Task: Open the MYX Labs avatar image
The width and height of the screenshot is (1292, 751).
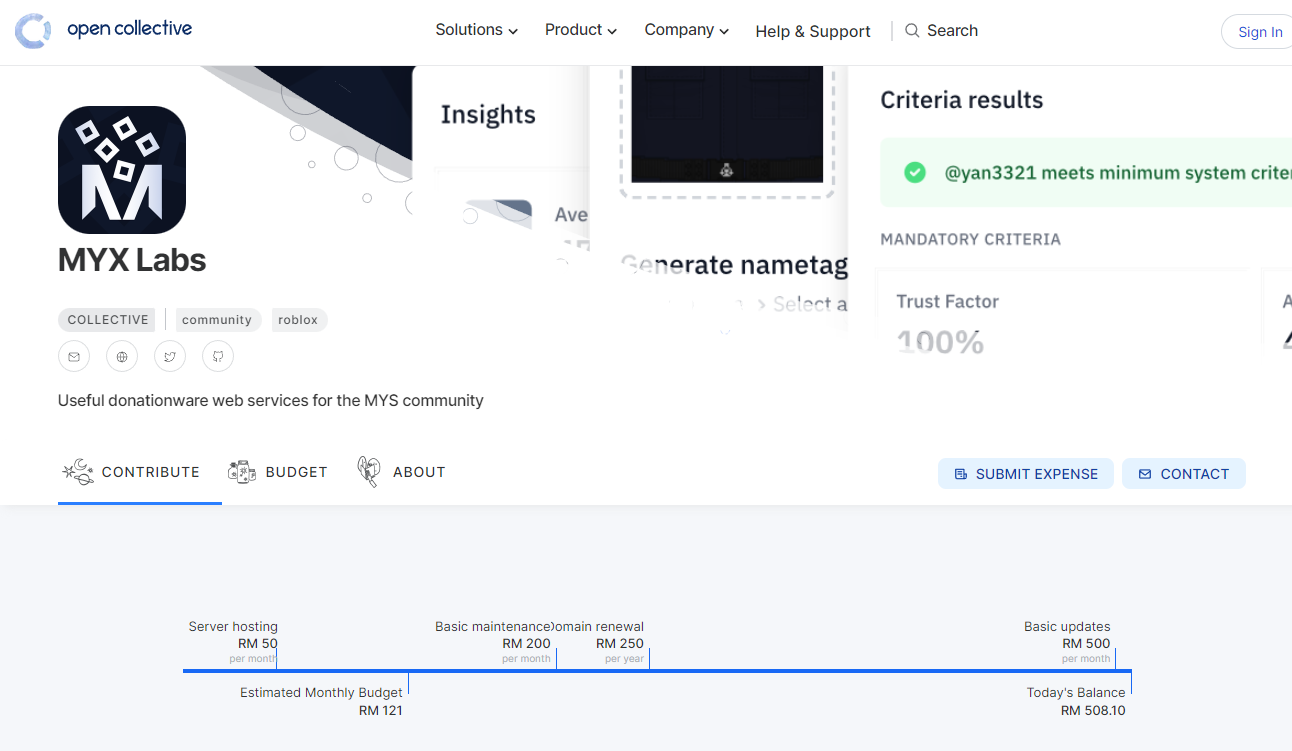Action: (x=122, y=170)
